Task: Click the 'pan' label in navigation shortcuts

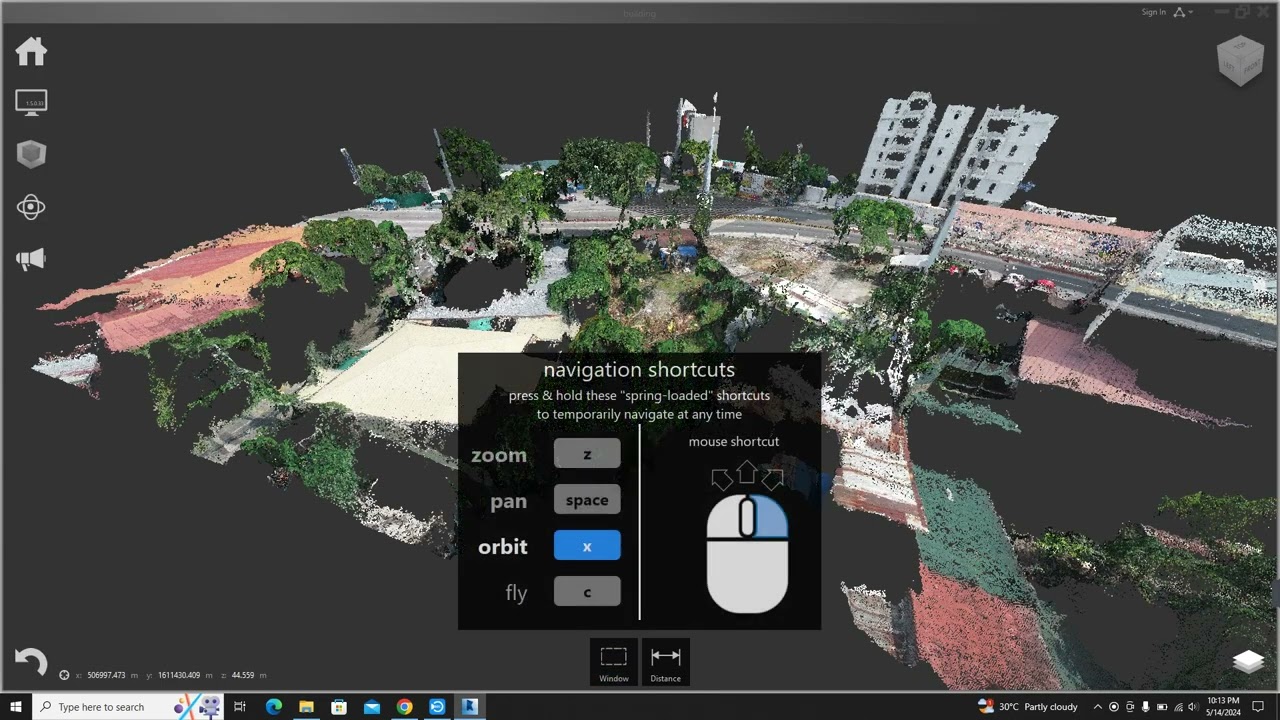Action: pos(508,502)
